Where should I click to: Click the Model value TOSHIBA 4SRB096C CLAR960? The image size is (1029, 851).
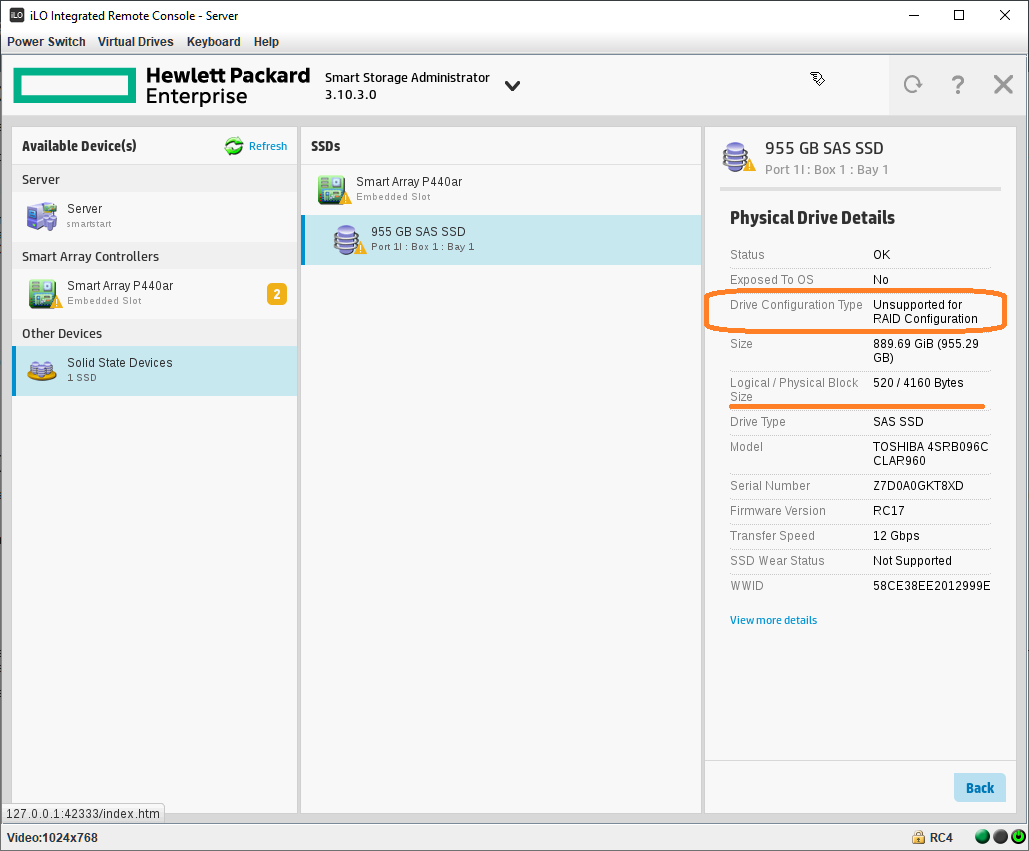coord(930,453)
